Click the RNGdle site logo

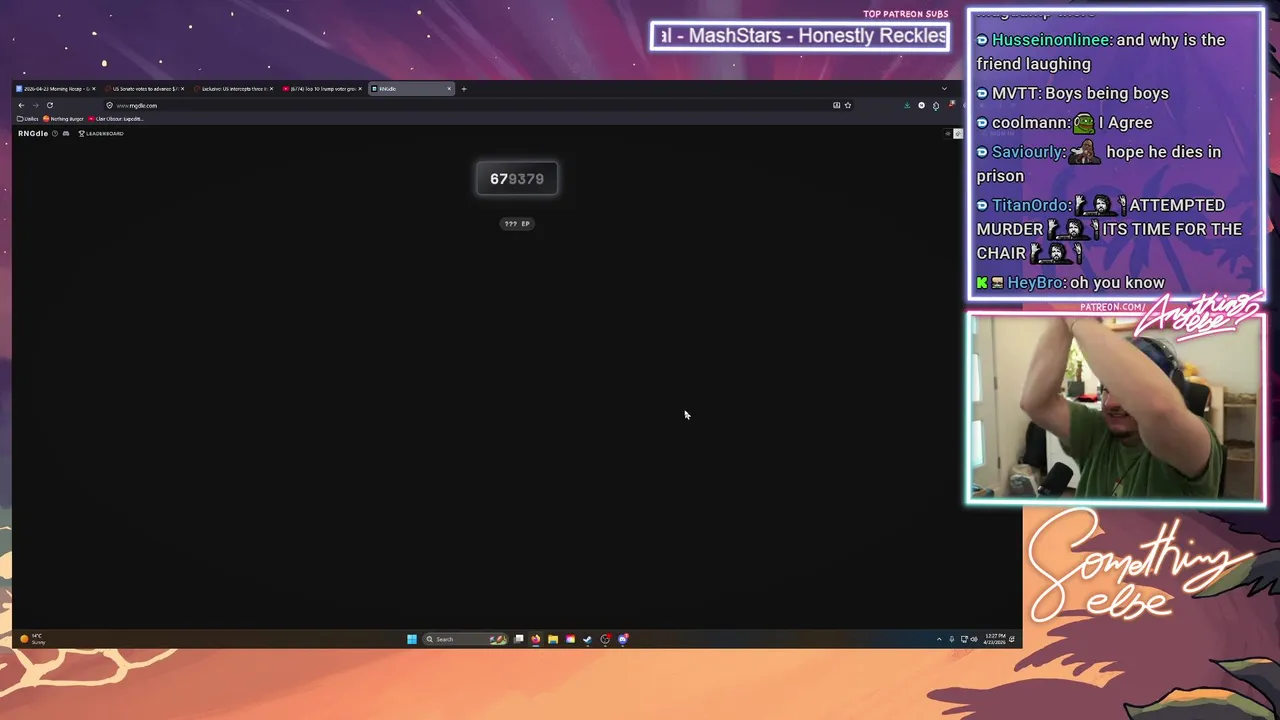pos(33,133)
